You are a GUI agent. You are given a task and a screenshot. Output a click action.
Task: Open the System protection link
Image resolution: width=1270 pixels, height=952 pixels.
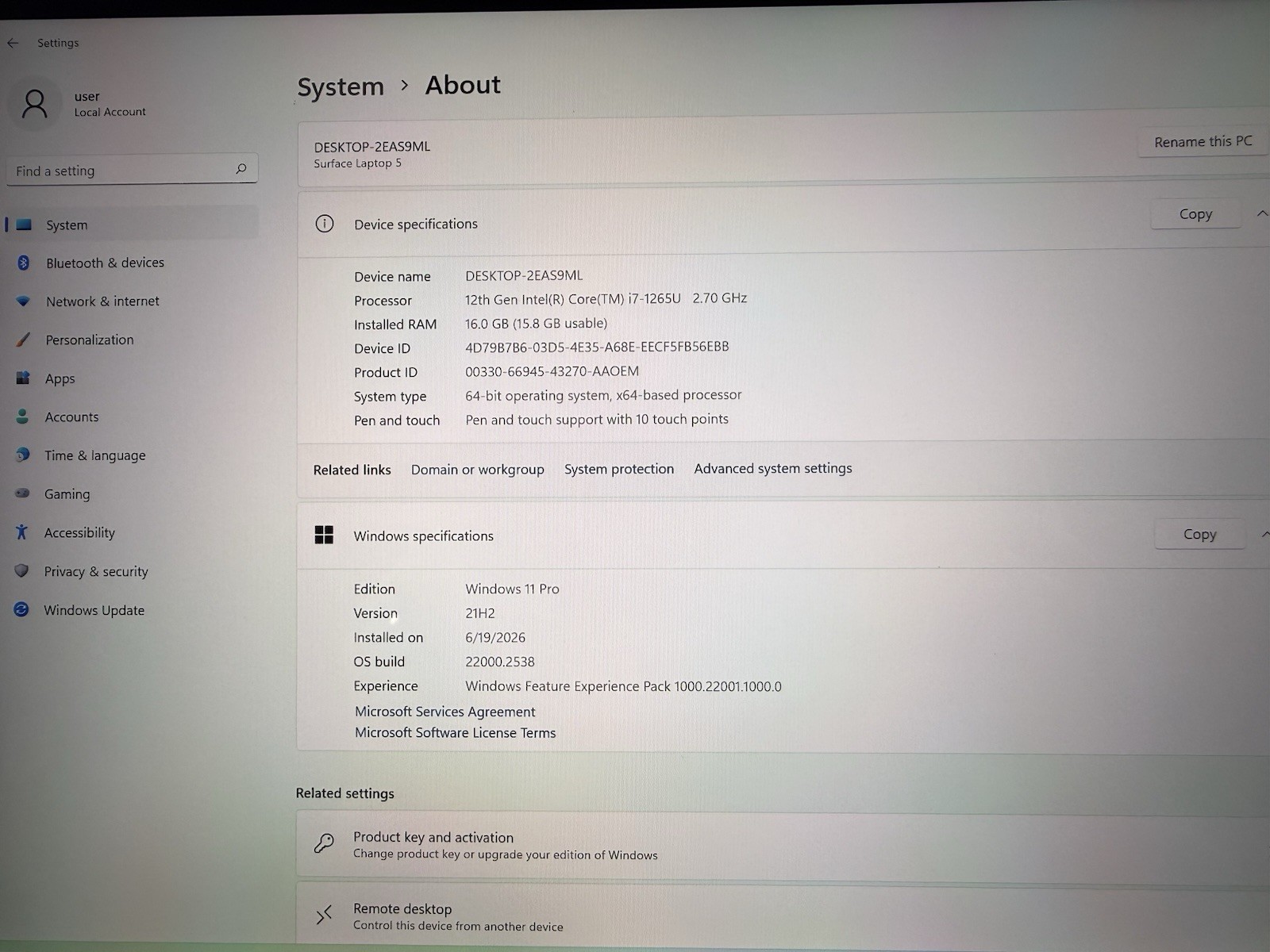point(619,469)
